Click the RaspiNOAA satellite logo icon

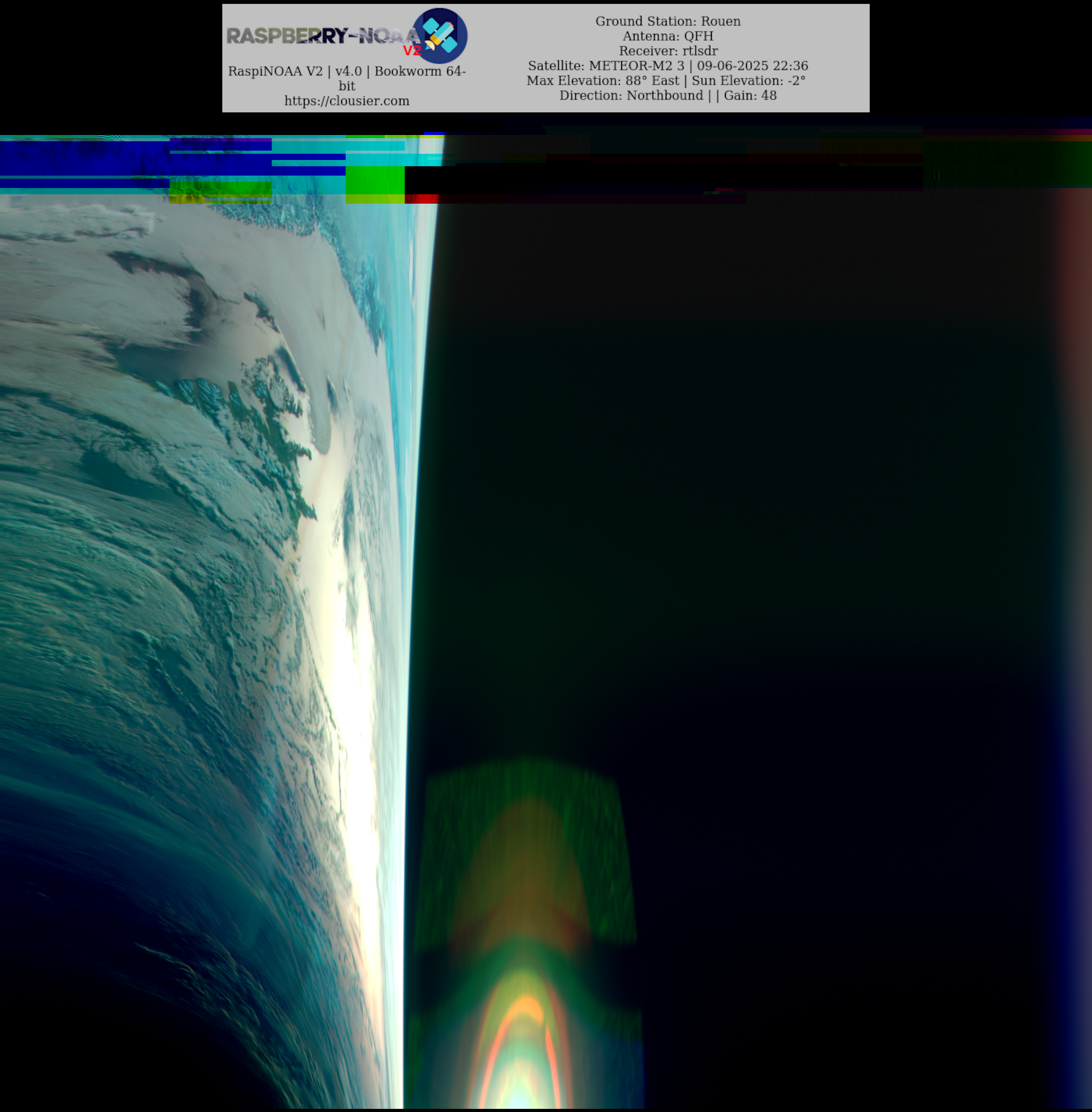tap(440, 36)
